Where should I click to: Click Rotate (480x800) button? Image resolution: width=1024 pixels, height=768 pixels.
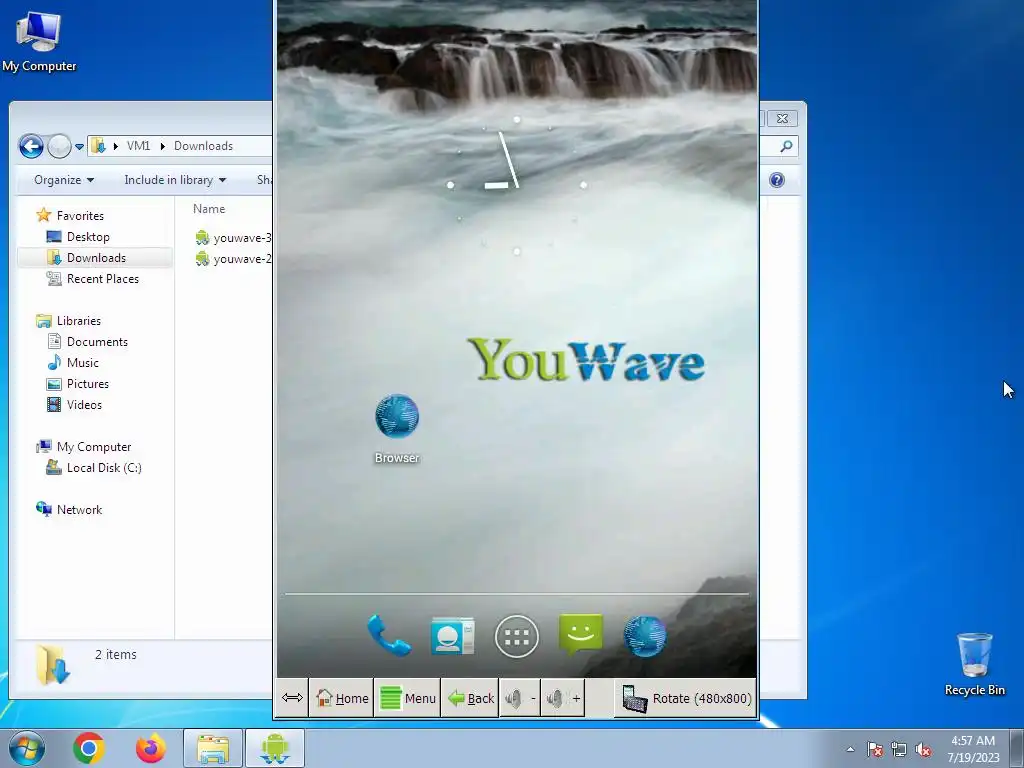686,698
